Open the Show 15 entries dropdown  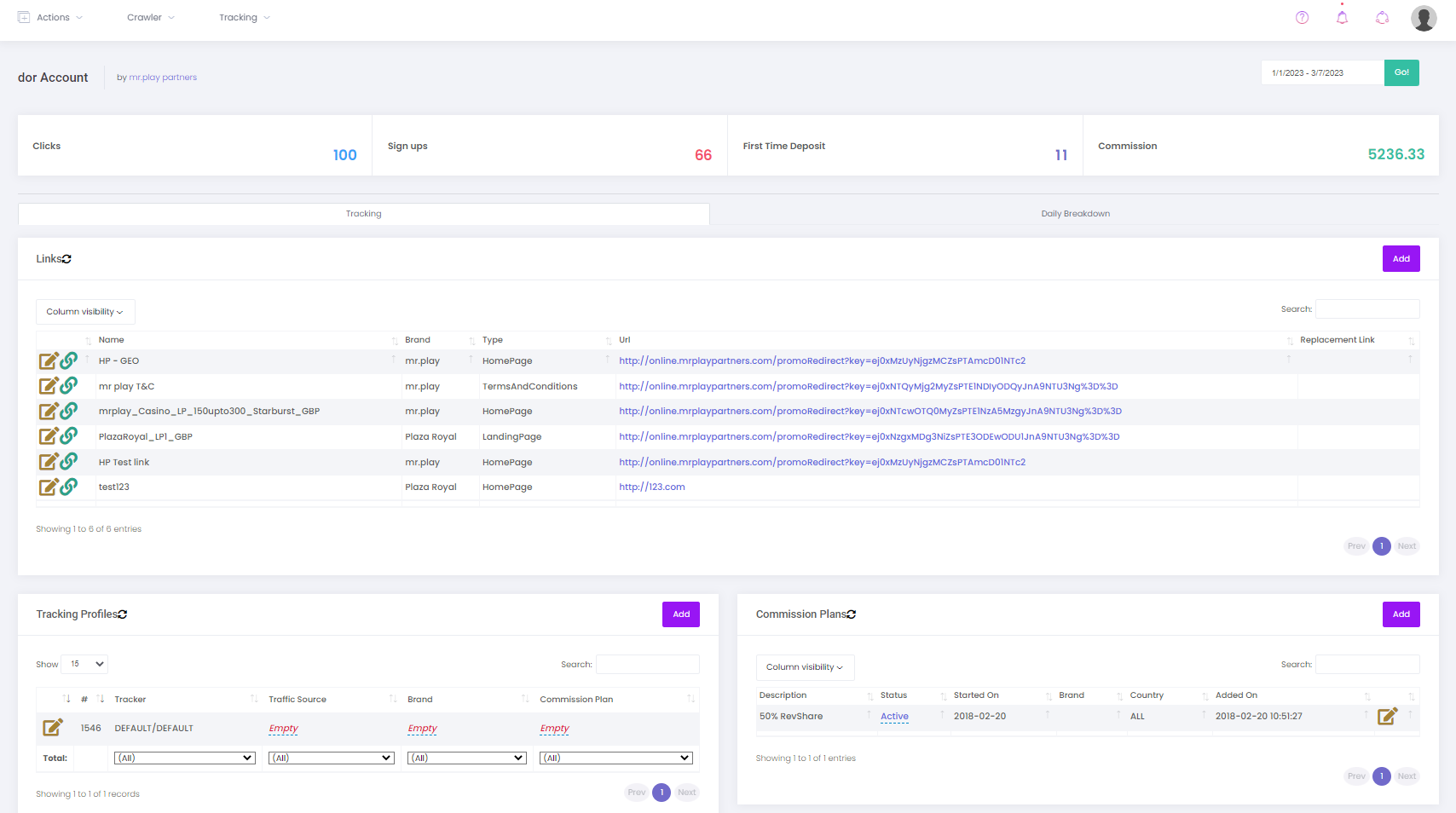coord(84,664)
